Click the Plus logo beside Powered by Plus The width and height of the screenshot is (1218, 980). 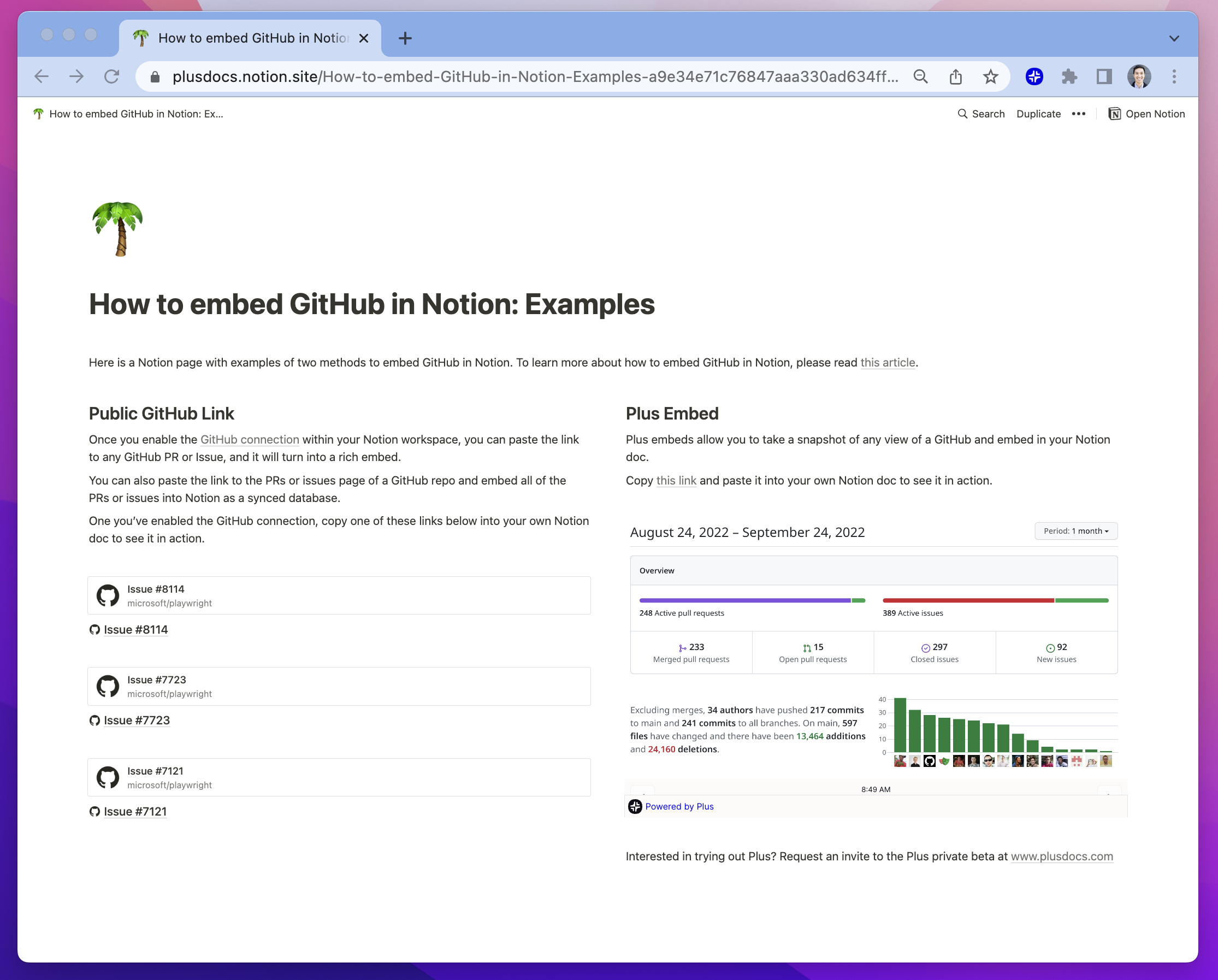point(635,806)
